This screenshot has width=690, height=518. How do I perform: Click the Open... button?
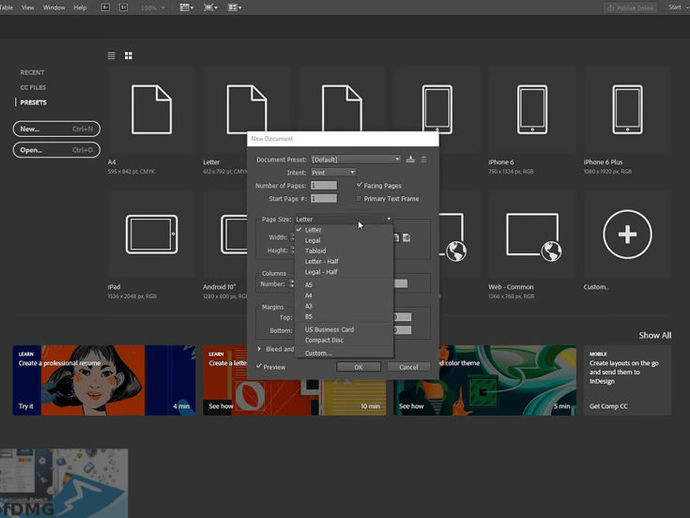pyautogui.click(x=56, y=150)
